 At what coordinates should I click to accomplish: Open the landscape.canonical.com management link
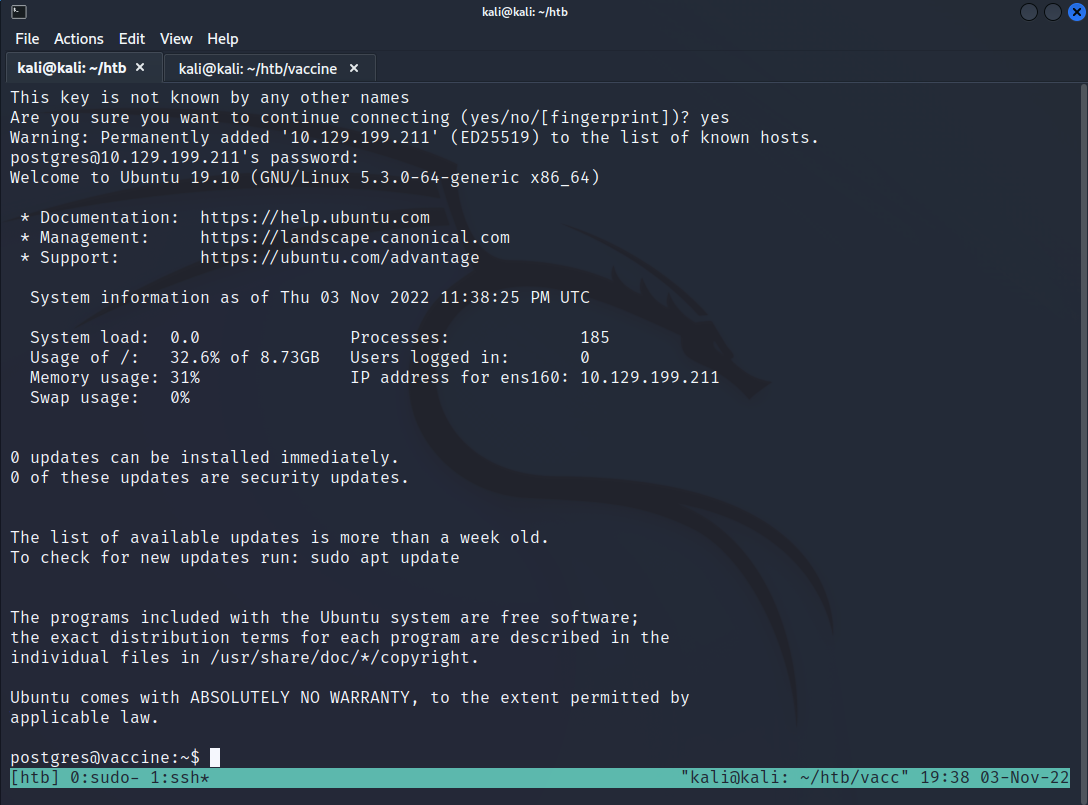pyautogui.click(x=354, y=238)
